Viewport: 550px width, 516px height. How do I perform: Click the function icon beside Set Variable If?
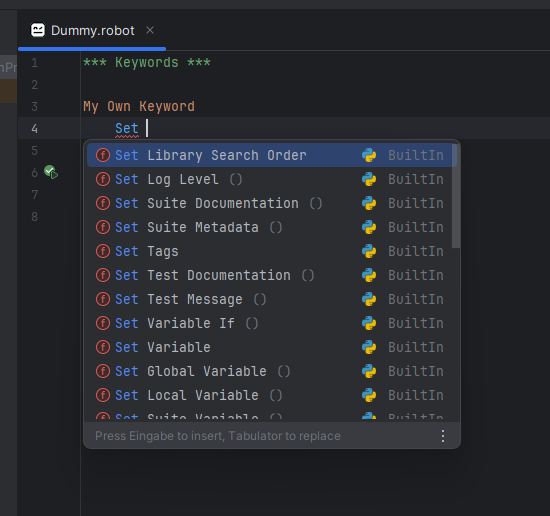point(103,323)
